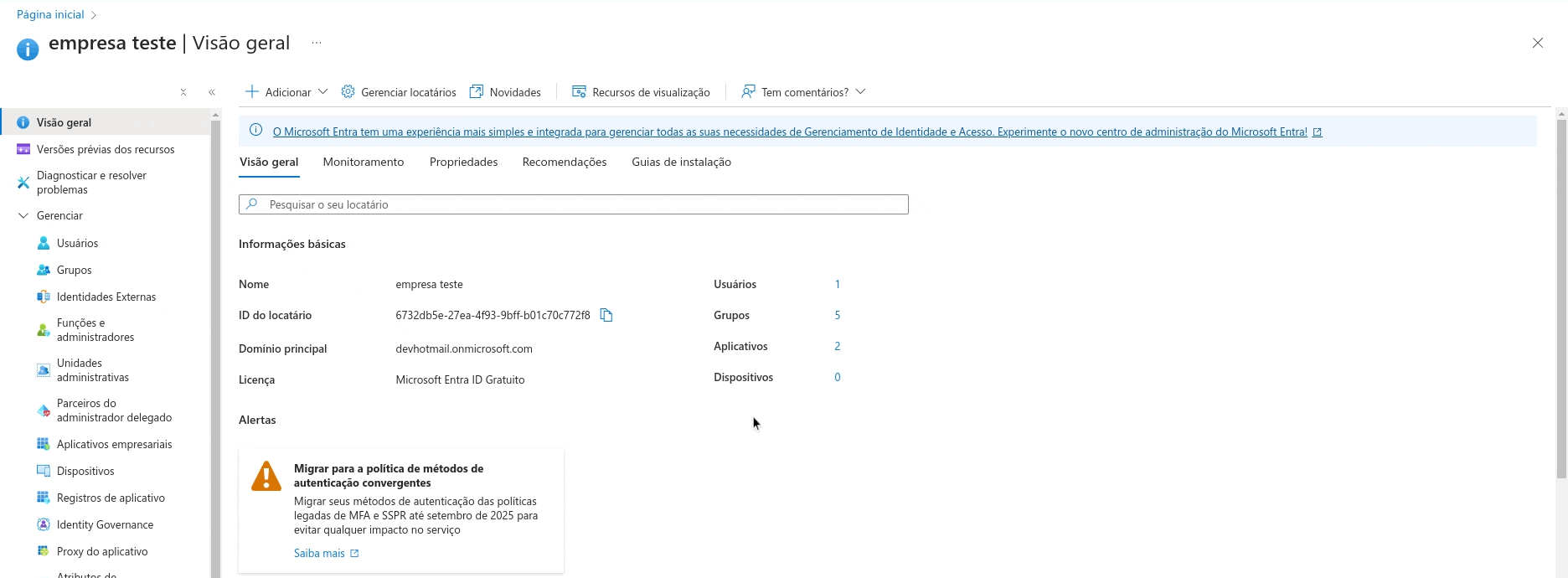Click the Parceiros do administrador delegado icon
Screen dimensions: 1568x578
click(44, 410)
